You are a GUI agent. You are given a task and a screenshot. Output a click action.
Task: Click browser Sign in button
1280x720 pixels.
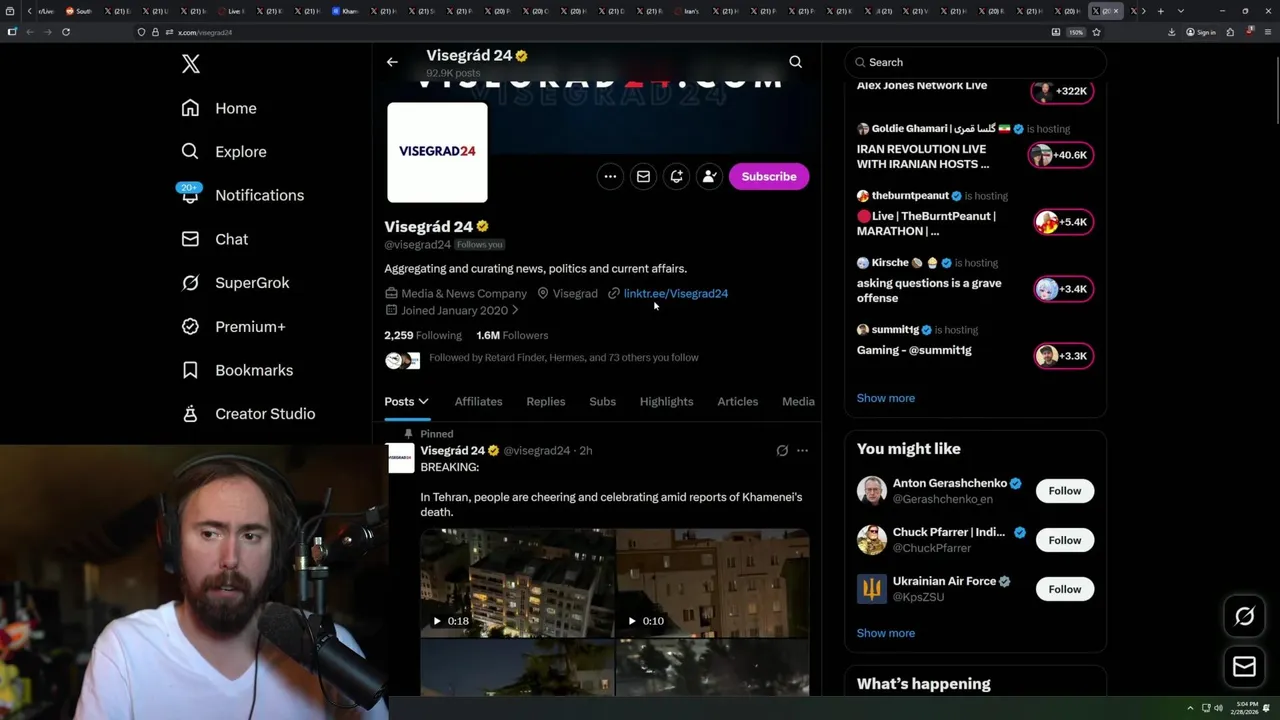1201,32
